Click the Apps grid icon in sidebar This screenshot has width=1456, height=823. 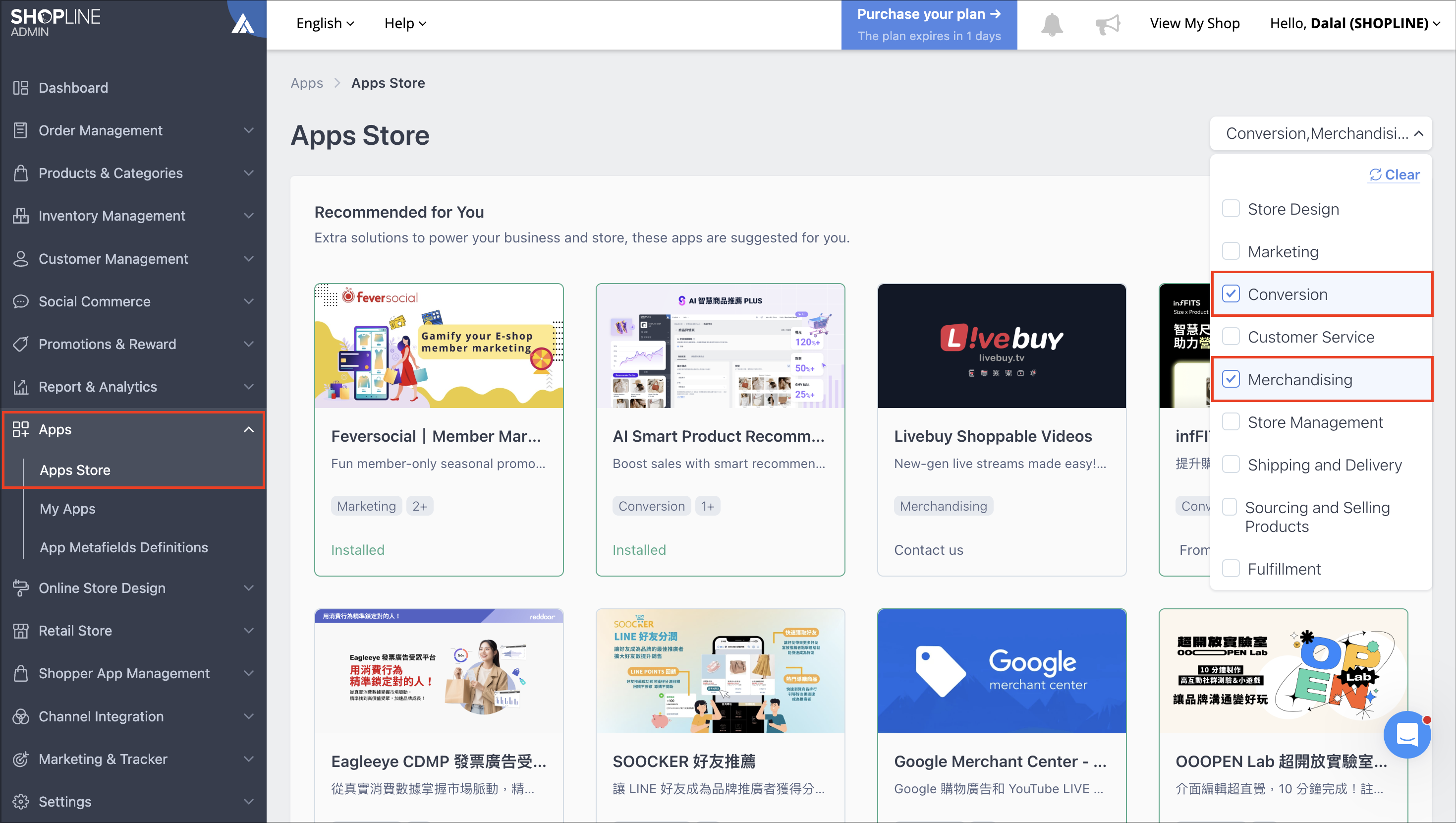pos(21,429)
